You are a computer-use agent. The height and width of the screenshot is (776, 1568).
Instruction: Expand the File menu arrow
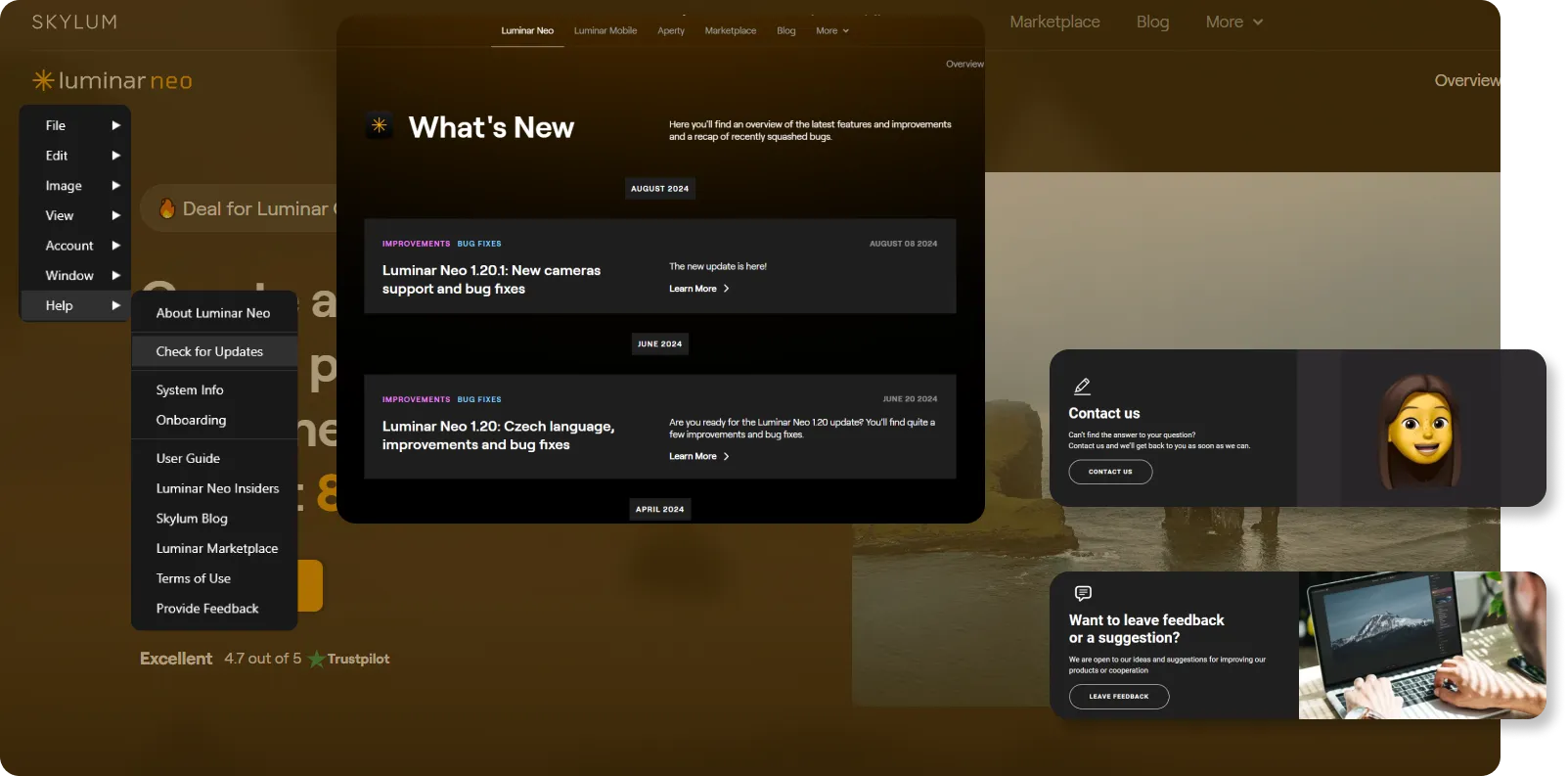[x=115, y=125]
